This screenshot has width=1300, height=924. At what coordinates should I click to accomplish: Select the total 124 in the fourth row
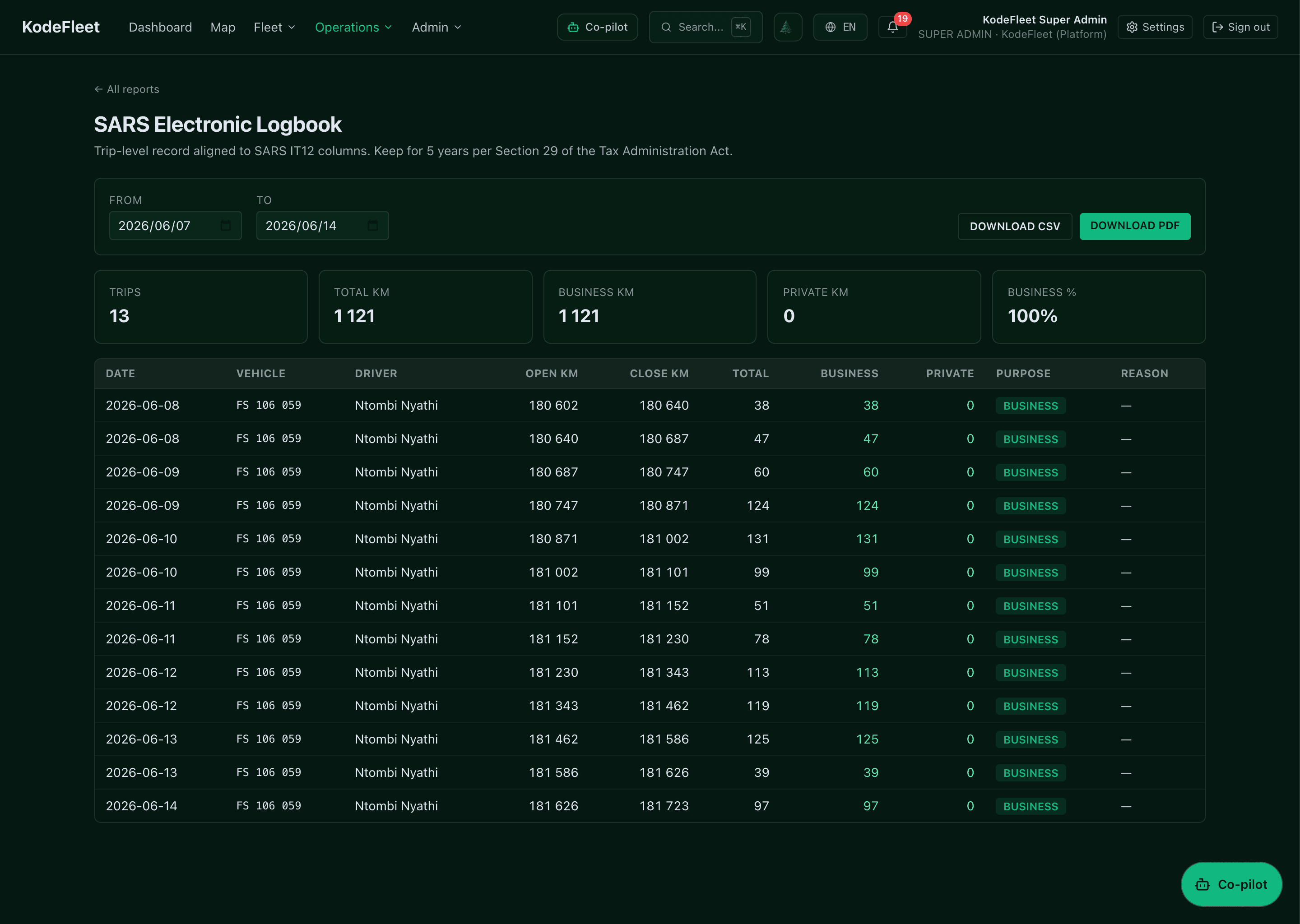[x=757, y=505]
